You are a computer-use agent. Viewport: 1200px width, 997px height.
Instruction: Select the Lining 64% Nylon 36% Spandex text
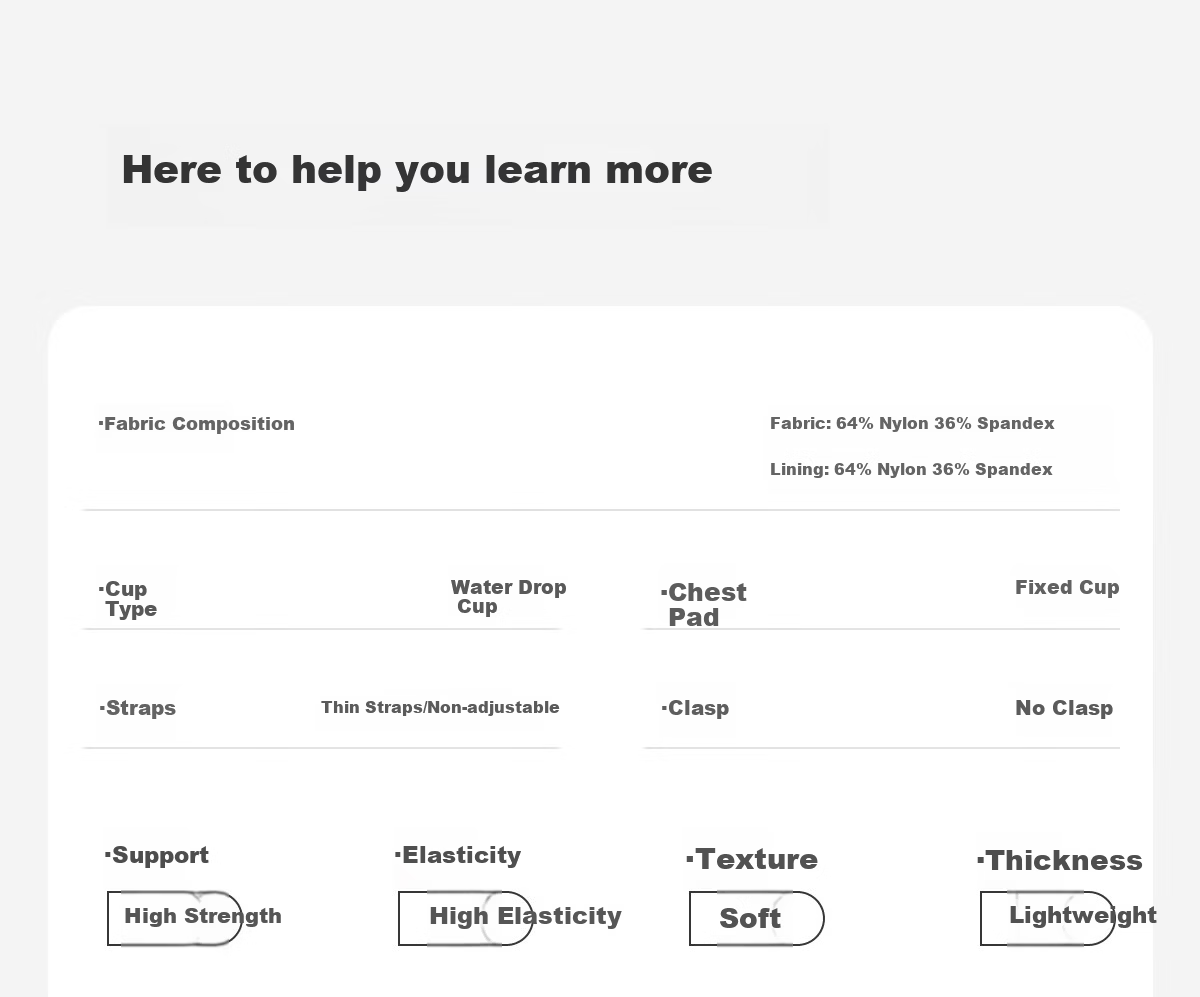[x=911, y=469]
